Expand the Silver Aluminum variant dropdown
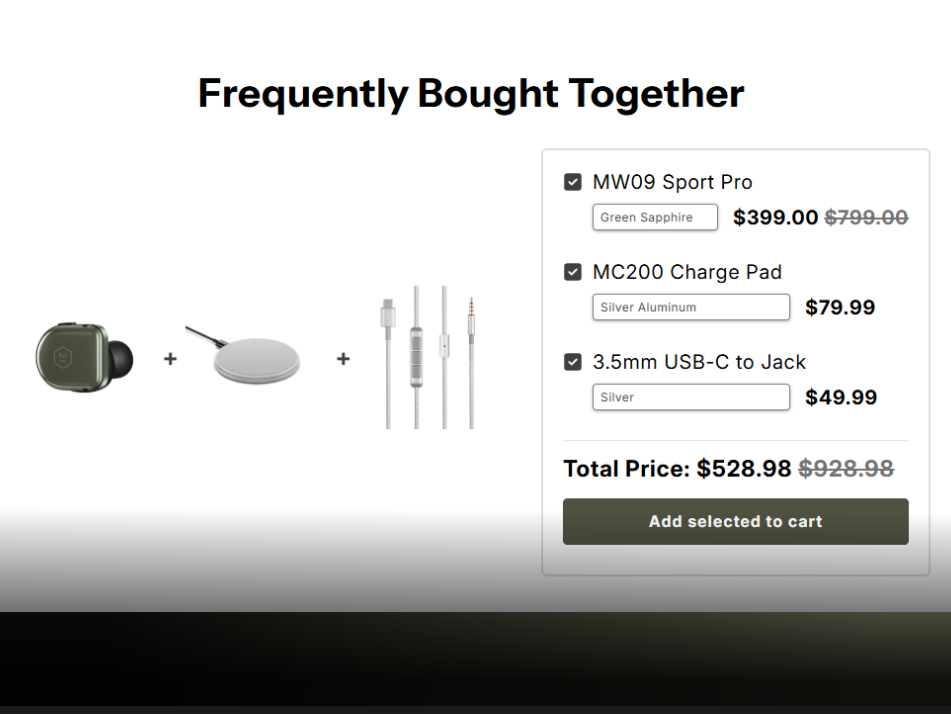 (691, 307)
